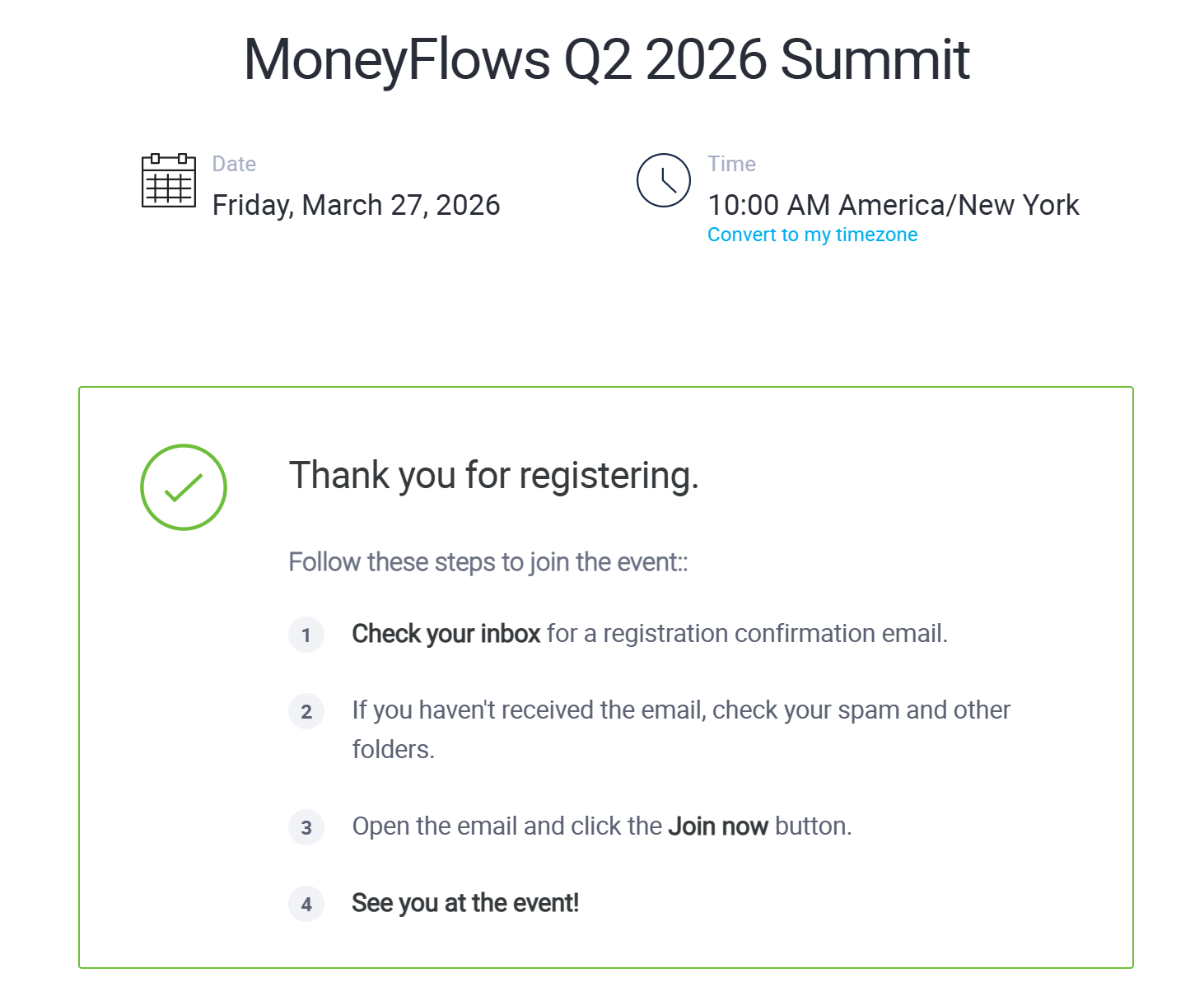Click the gray Date label
Screen dimensions: 1204x996
(x=234, y=164)
